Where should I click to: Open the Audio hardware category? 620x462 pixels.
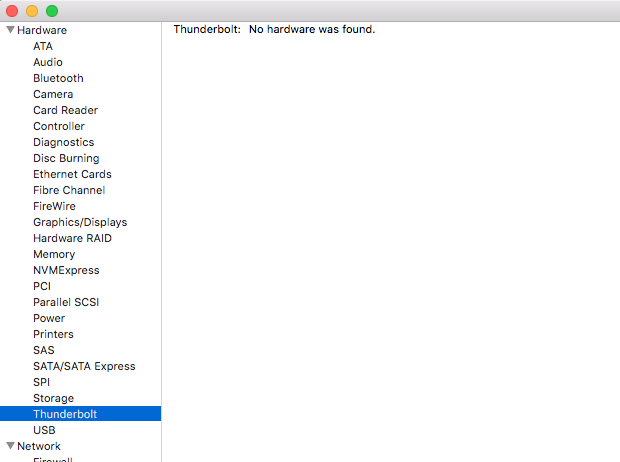48,62
